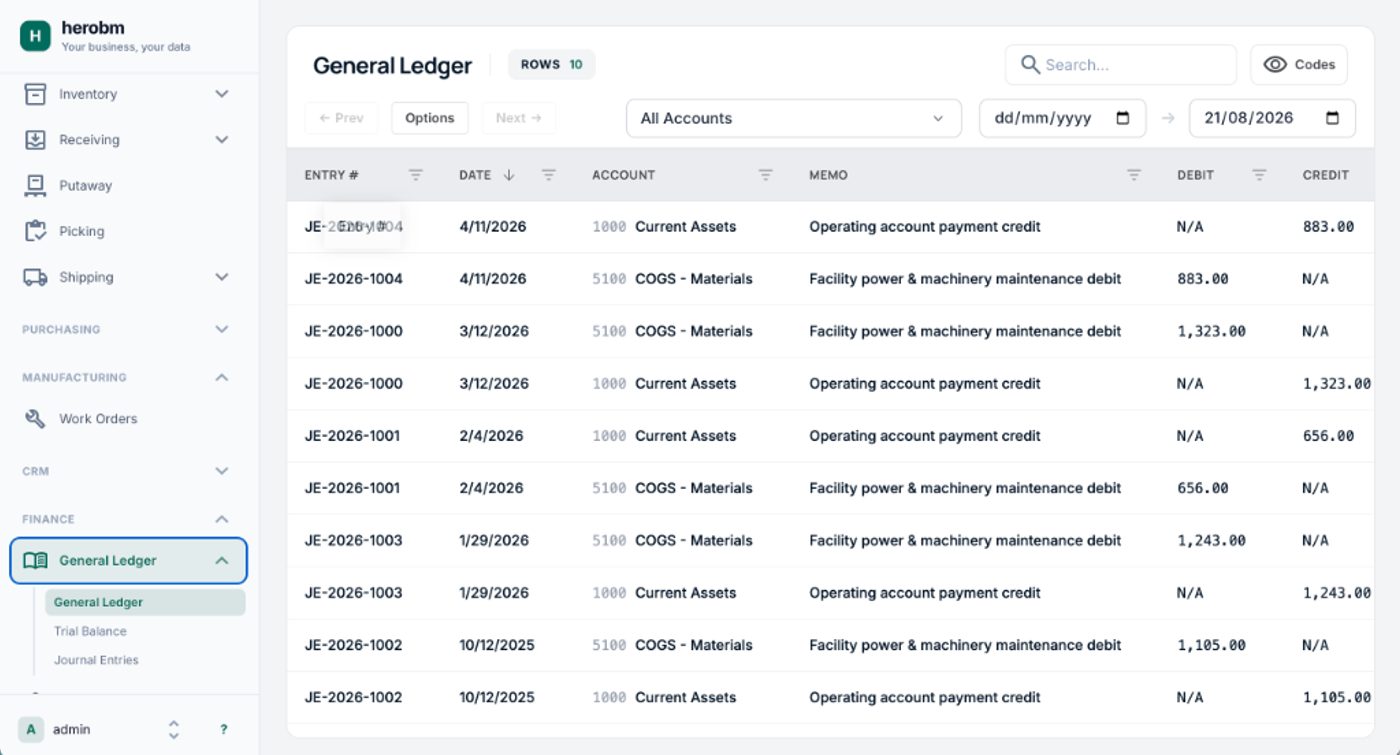Collapse the General Ledger submenu chevron
This screenshot has width=1400, height=755.
pos(222,561)
